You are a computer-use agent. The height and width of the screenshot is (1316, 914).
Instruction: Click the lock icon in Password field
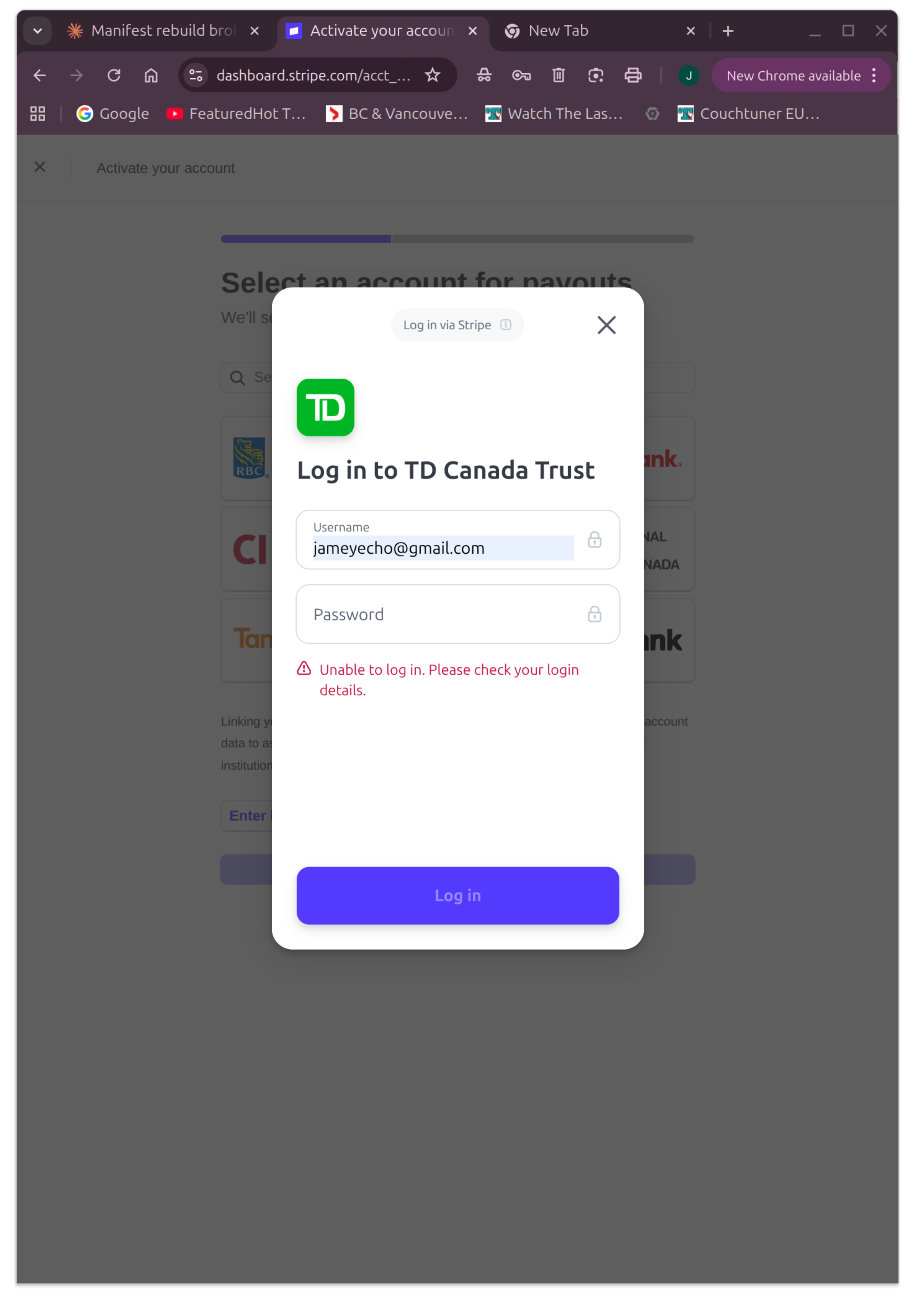click(x=594, y=614)
